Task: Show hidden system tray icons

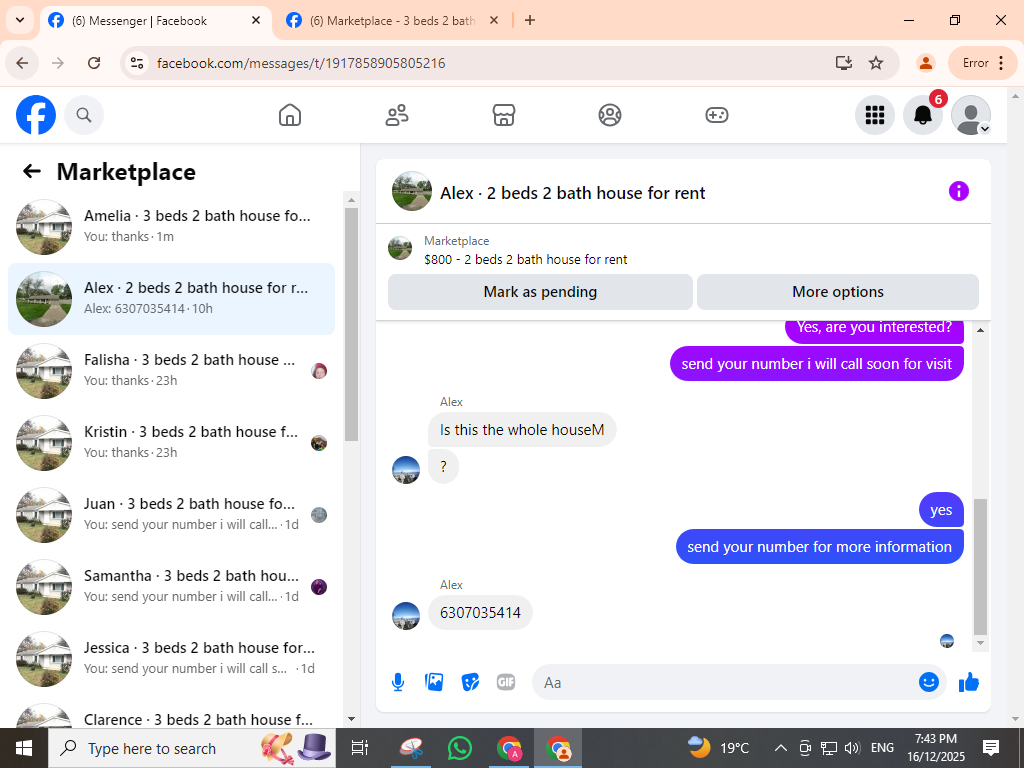Action: 780,748
